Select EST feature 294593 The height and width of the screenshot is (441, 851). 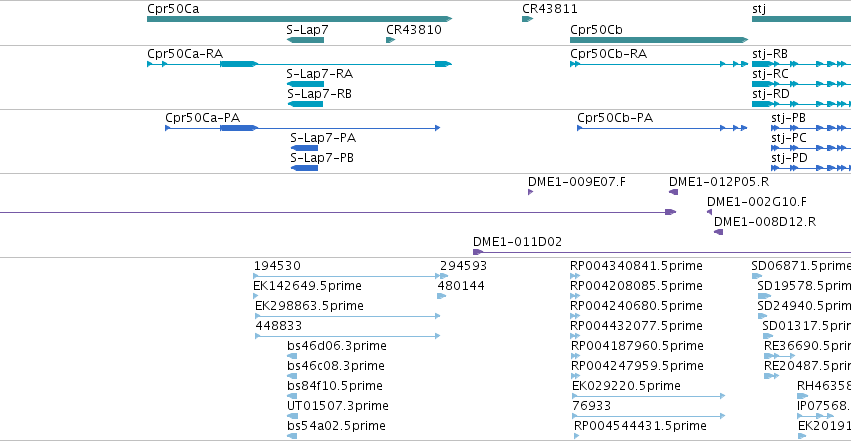tap(444, 276)
